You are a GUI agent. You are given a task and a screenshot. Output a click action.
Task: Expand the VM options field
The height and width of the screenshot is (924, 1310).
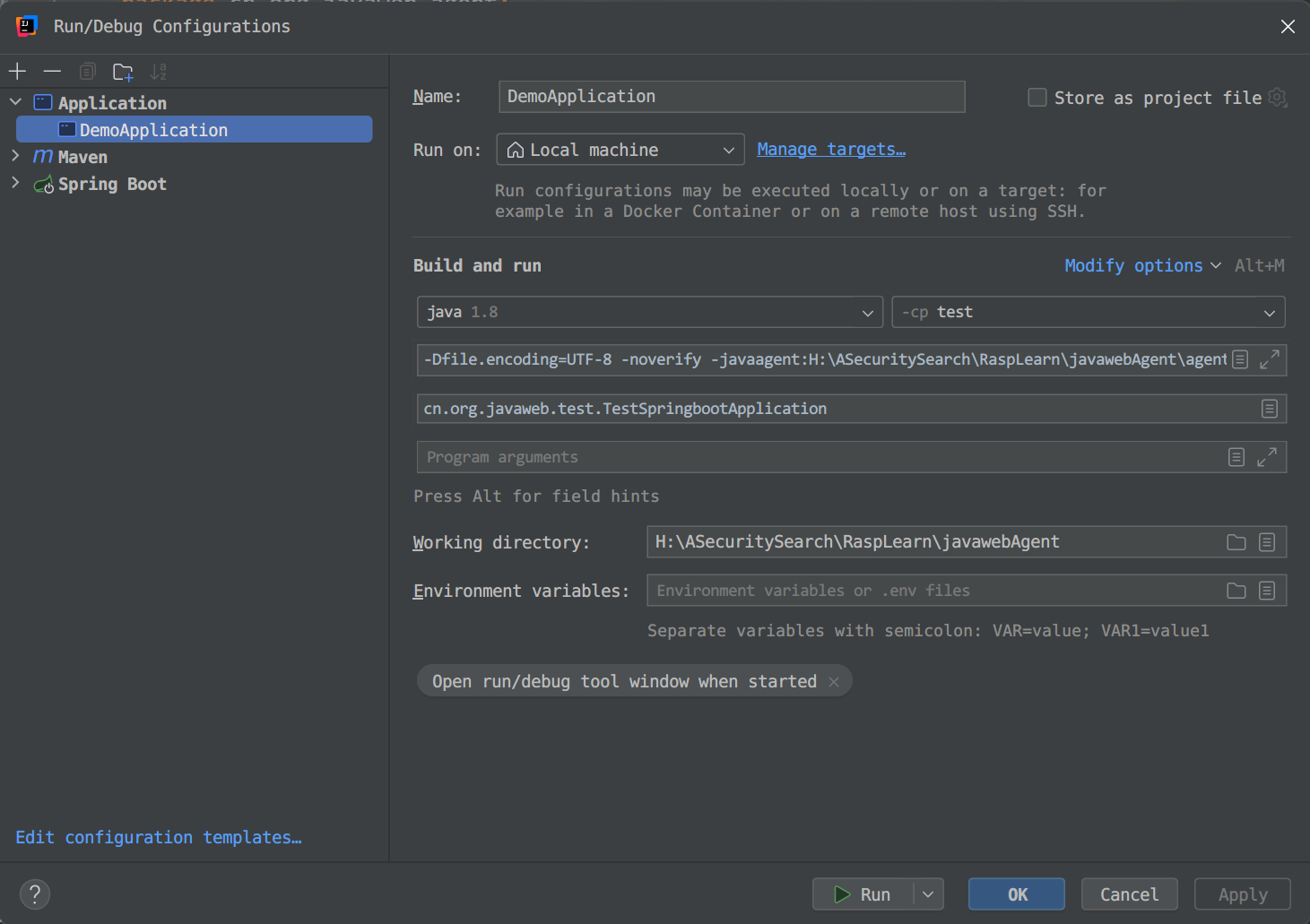(x=1269, y=359)
